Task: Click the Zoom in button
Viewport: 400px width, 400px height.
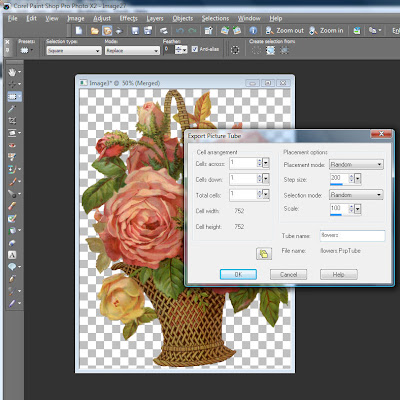Action: pos(326,31)
